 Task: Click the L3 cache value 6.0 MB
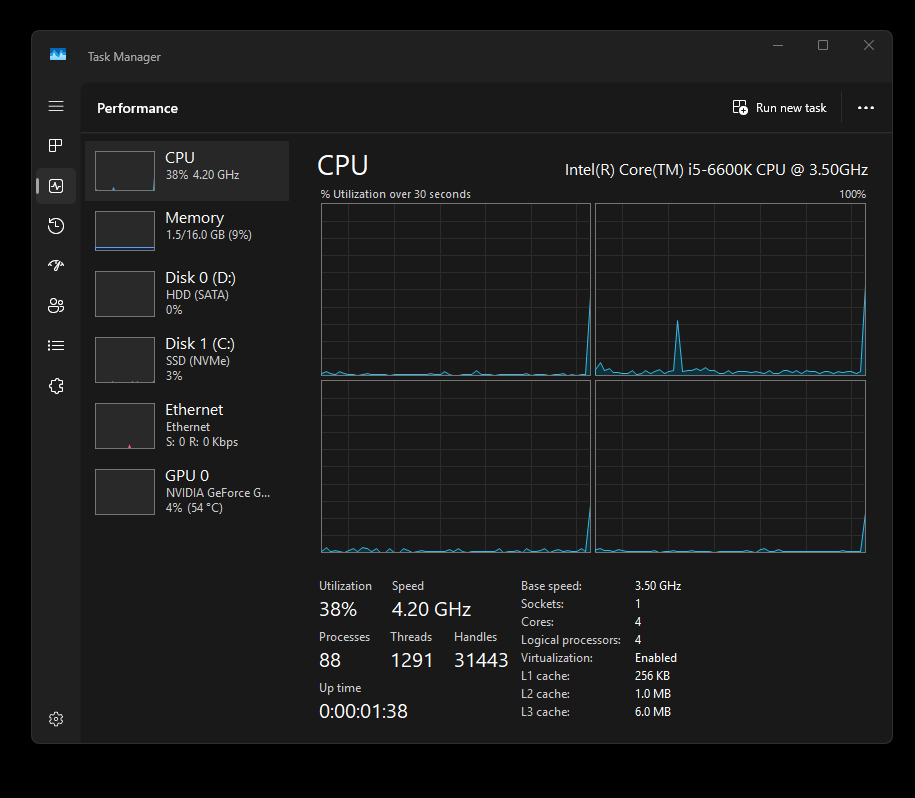pos(652,712)
